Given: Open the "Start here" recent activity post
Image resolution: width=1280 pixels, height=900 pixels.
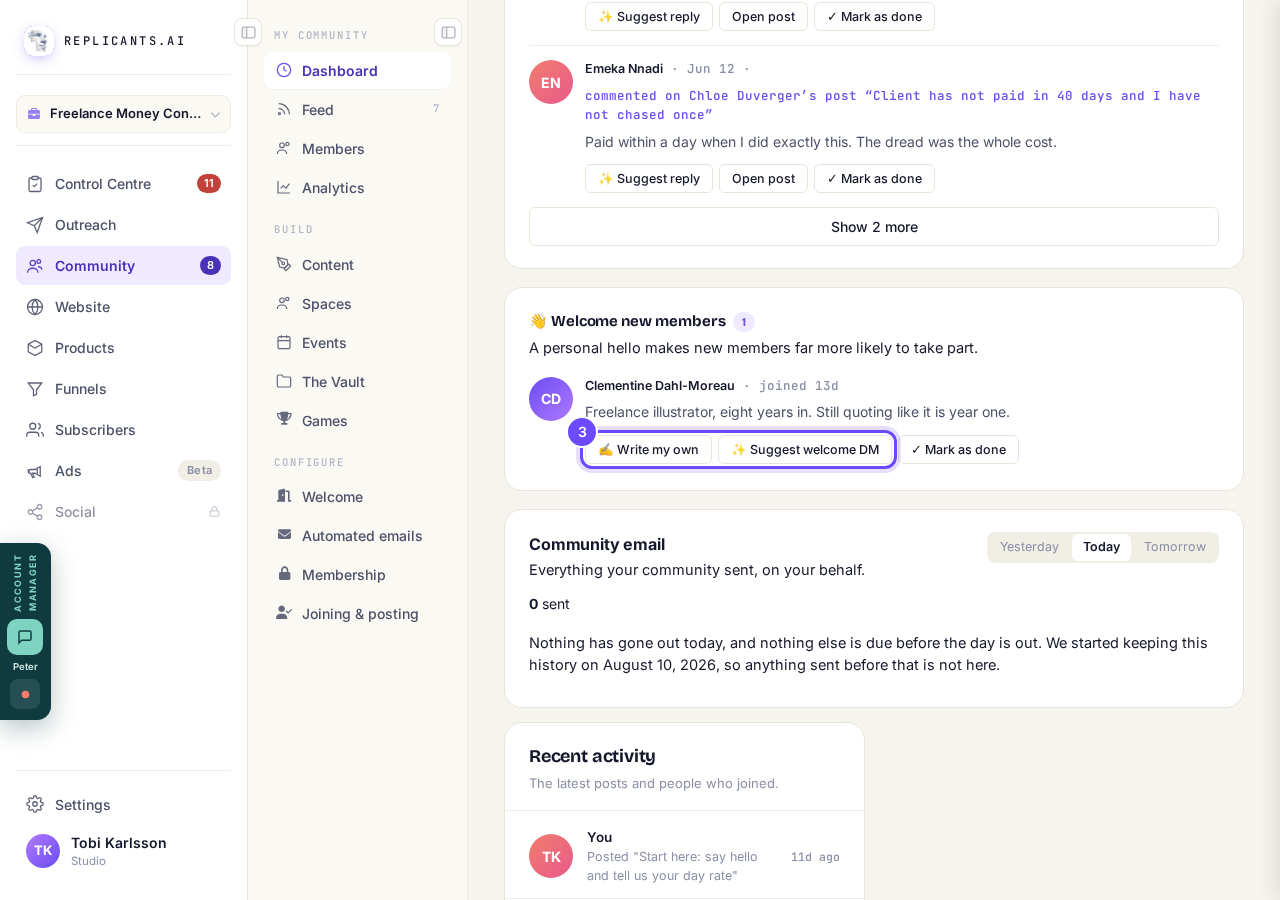Looking at the screenshot, I should pyautogui.click(x=684, y=855).
